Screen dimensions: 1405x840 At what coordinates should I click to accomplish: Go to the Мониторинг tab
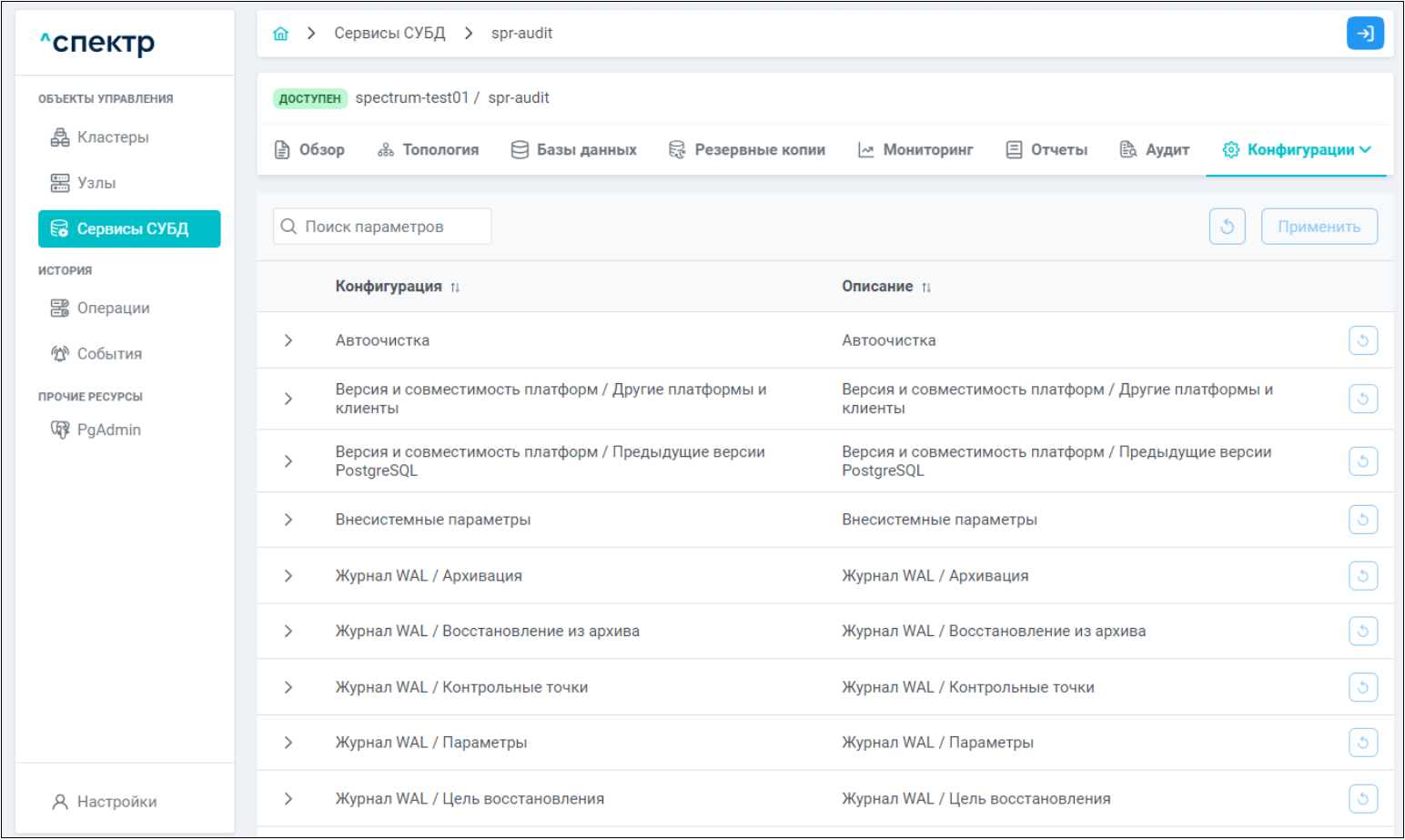(x=915, y=150)
